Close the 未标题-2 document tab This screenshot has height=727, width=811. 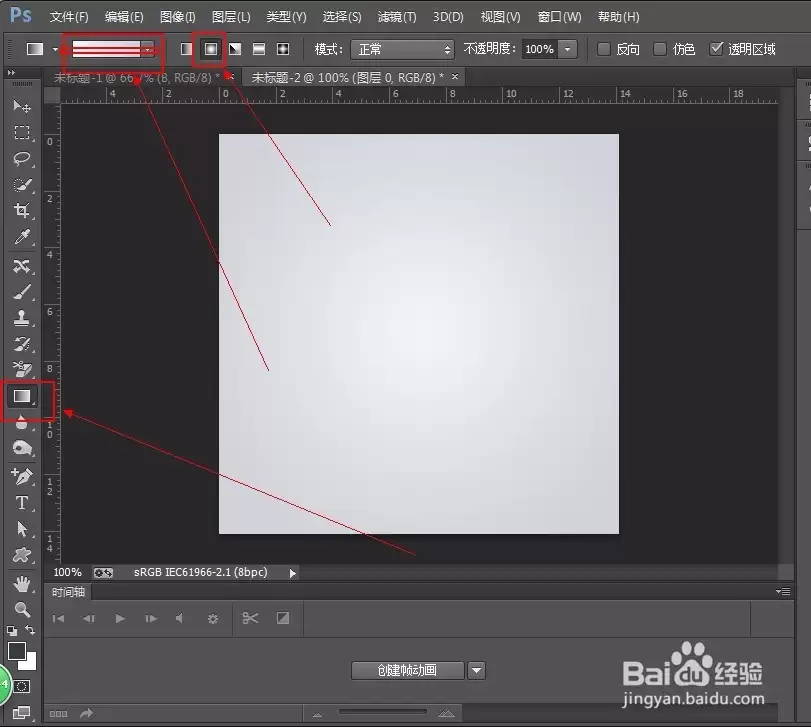click(455, 77)
